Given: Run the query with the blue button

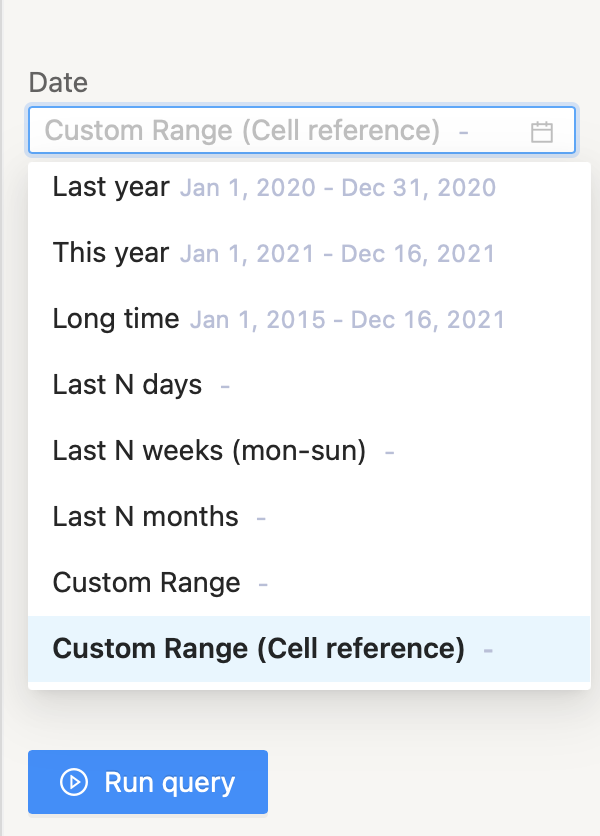Looking at the screenshot, I should pyautogui.click(x=148, y=782).
